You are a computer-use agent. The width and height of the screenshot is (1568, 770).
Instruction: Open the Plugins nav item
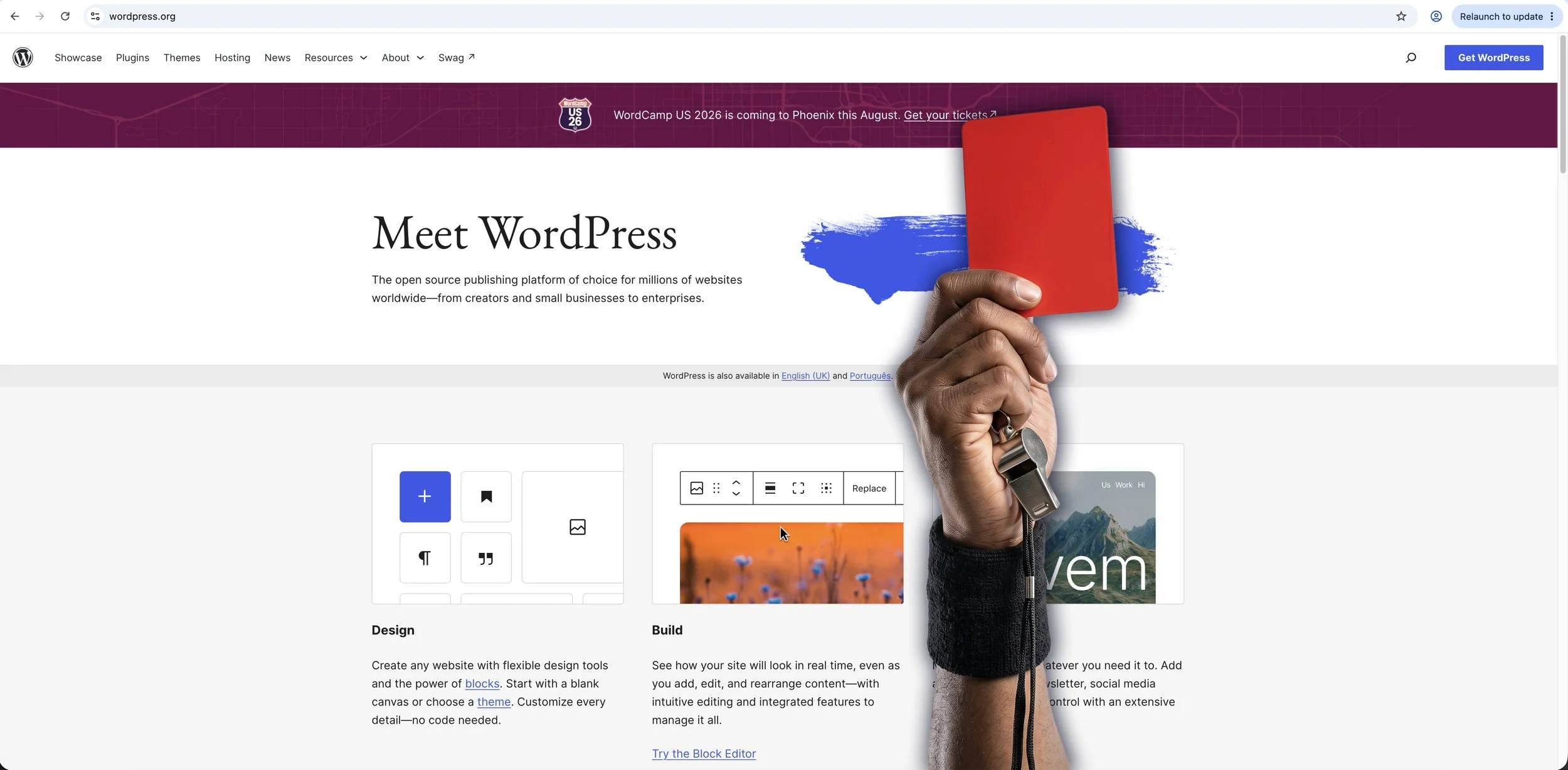pos(132,58)
